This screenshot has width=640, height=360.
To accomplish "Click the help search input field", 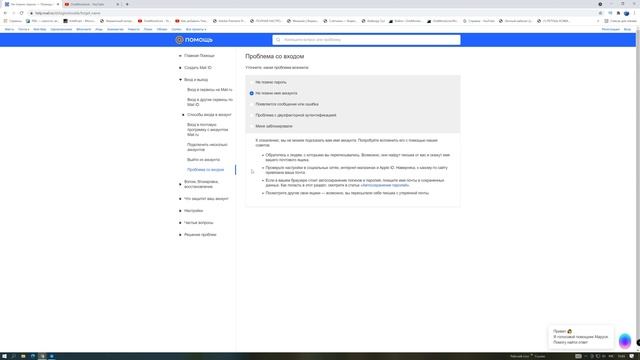I will 366,40.
